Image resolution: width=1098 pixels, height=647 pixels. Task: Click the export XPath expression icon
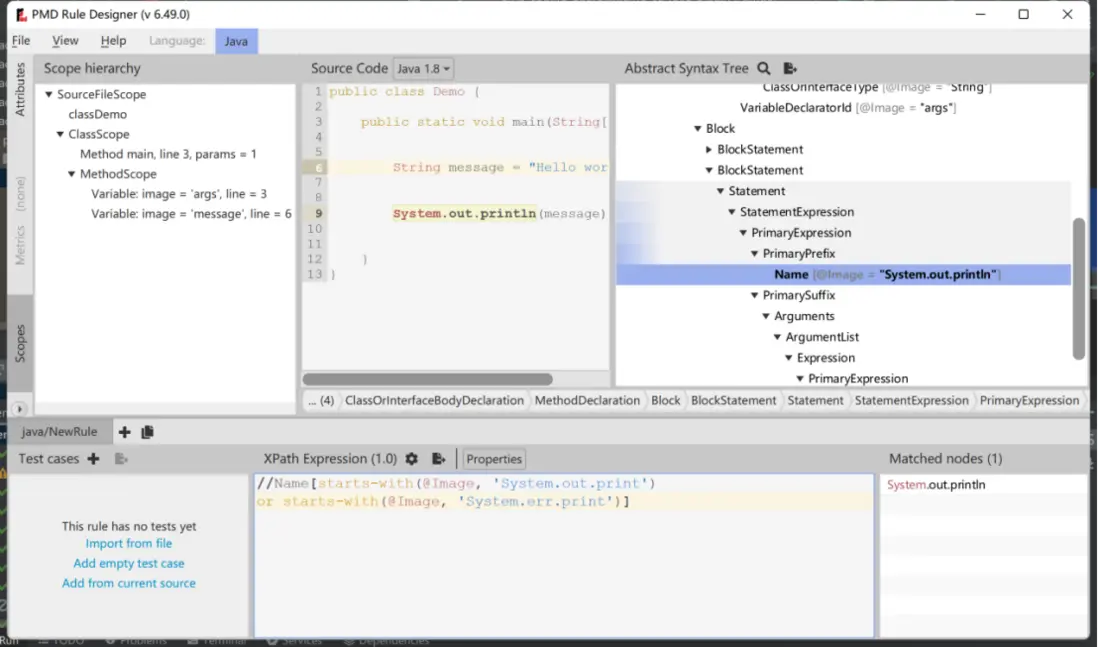pos(438,459)
